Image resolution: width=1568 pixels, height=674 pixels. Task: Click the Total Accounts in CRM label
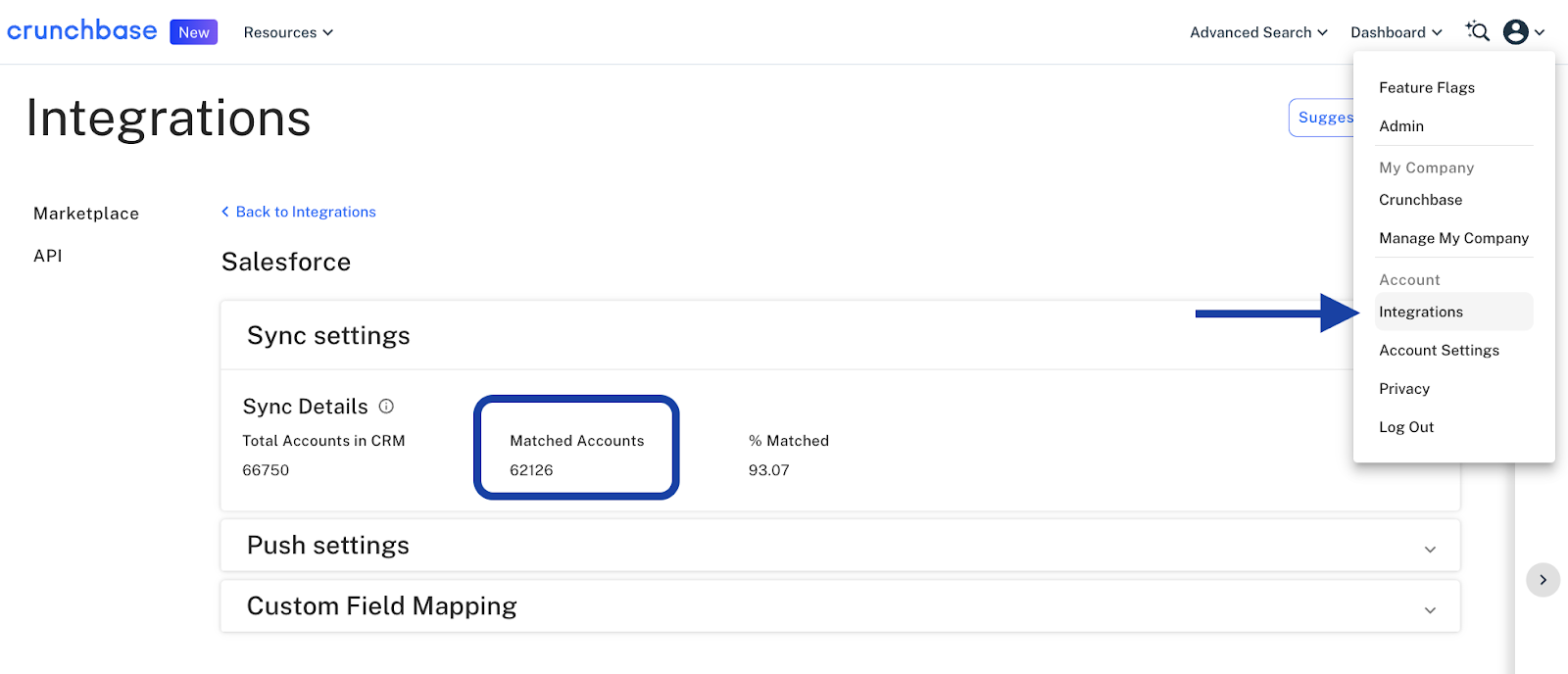click(x=323, y=441)
